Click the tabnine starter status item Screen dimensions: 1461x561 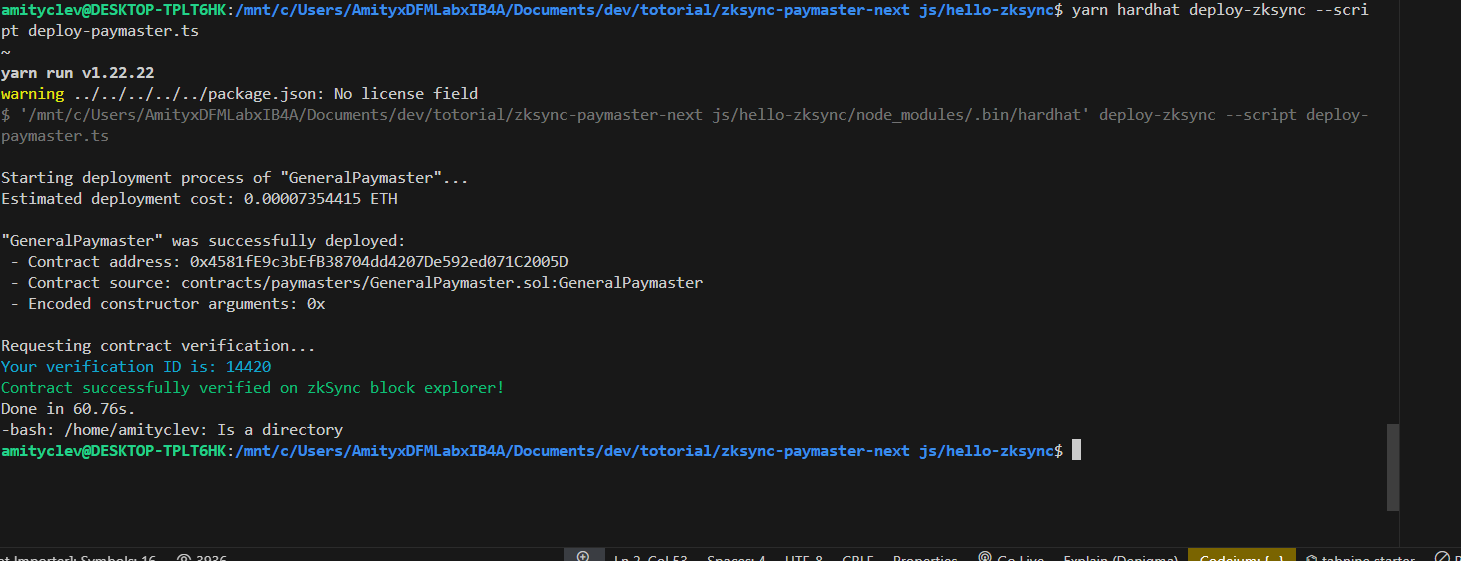tap(1359, 558)
